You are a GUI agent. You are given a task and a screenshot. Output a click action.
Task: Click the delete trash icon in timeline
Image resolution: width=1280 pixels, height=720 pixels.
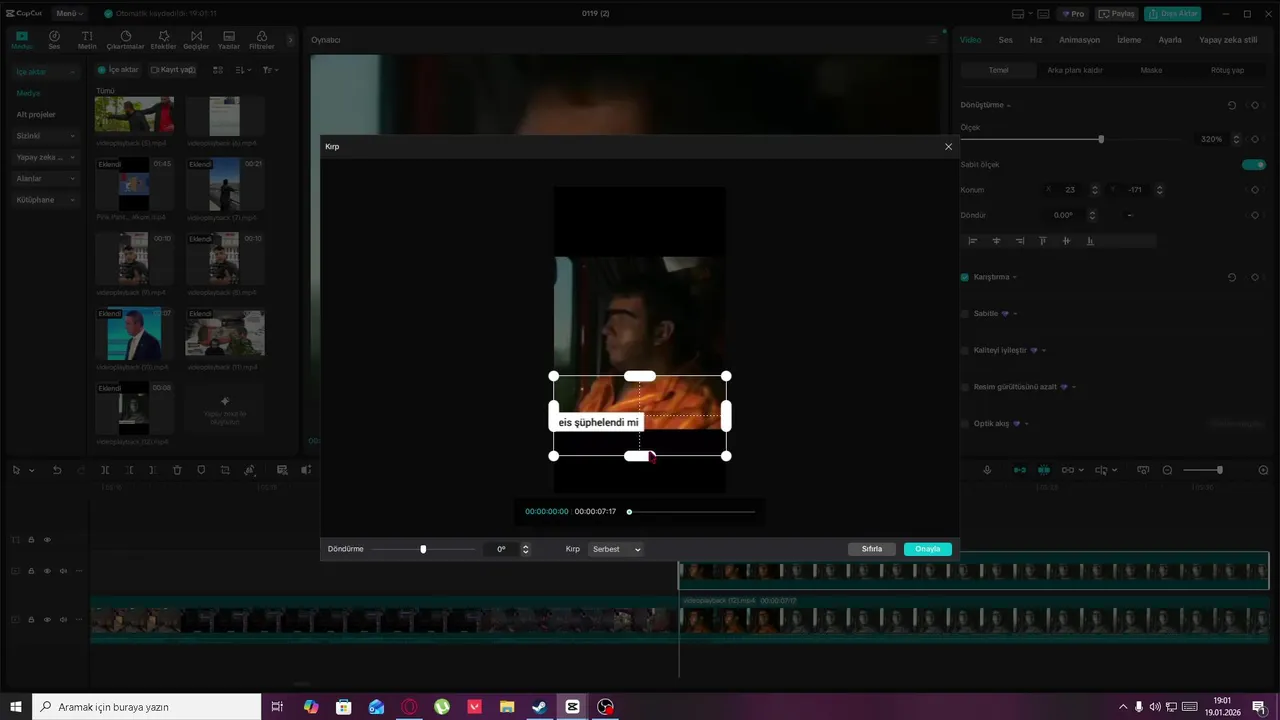click(x=177, y=470)
